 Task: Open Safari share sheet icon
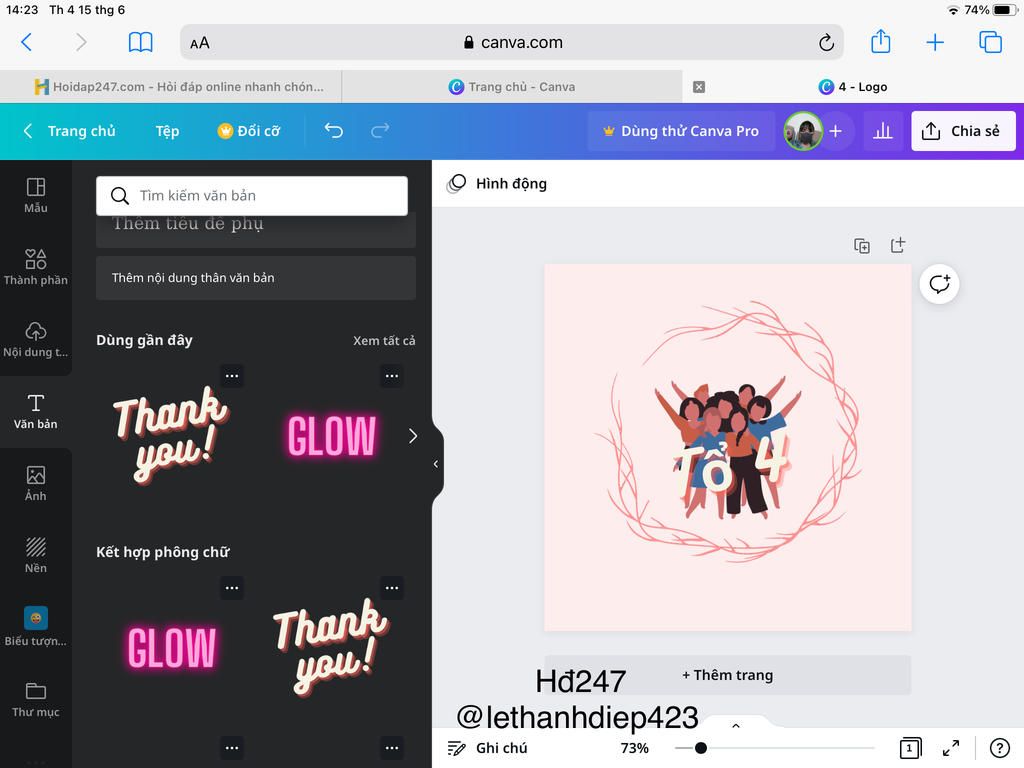(x=881, y=42)
